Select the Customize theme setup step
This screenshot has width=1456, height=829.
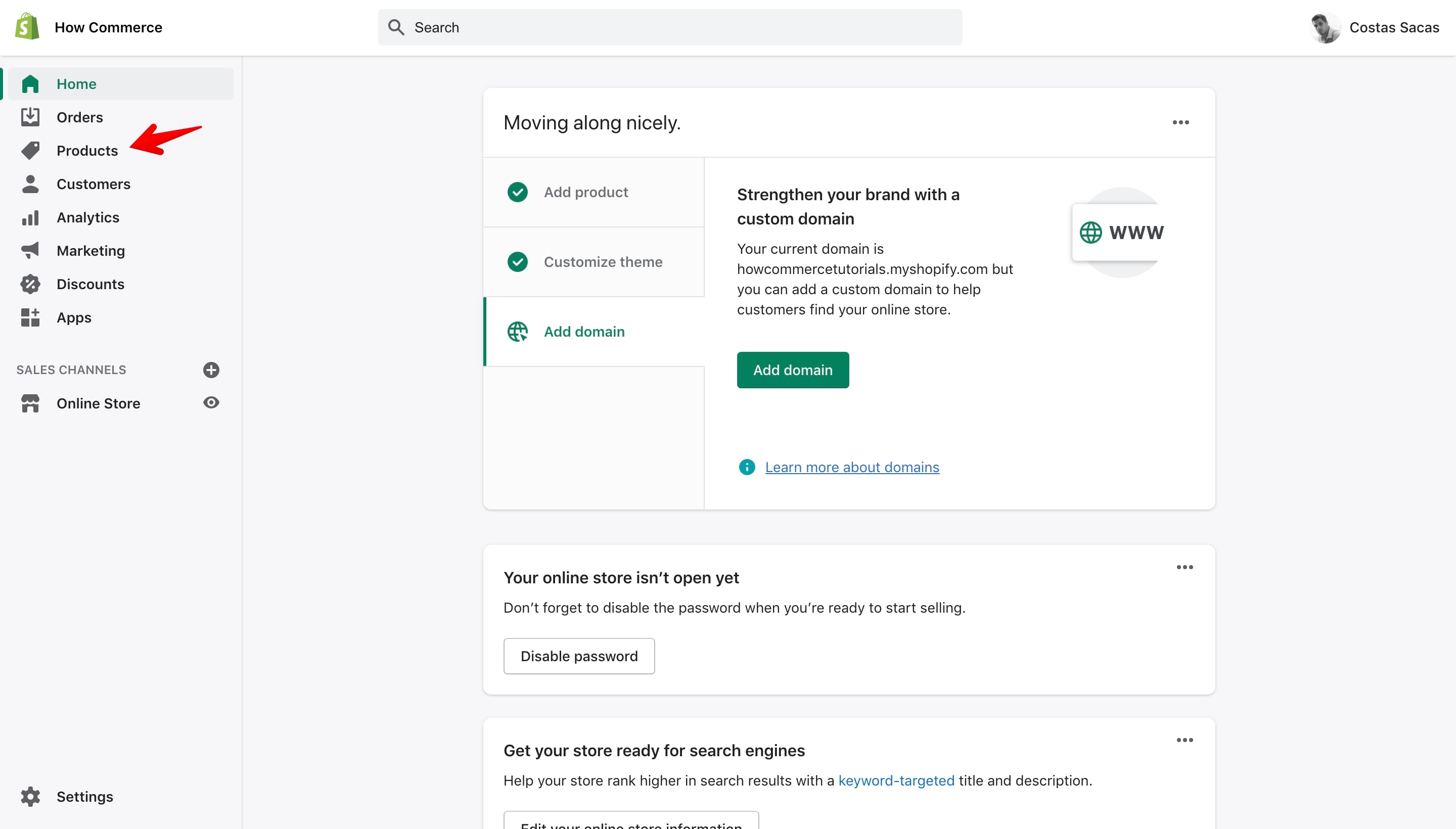coord(594,262)
